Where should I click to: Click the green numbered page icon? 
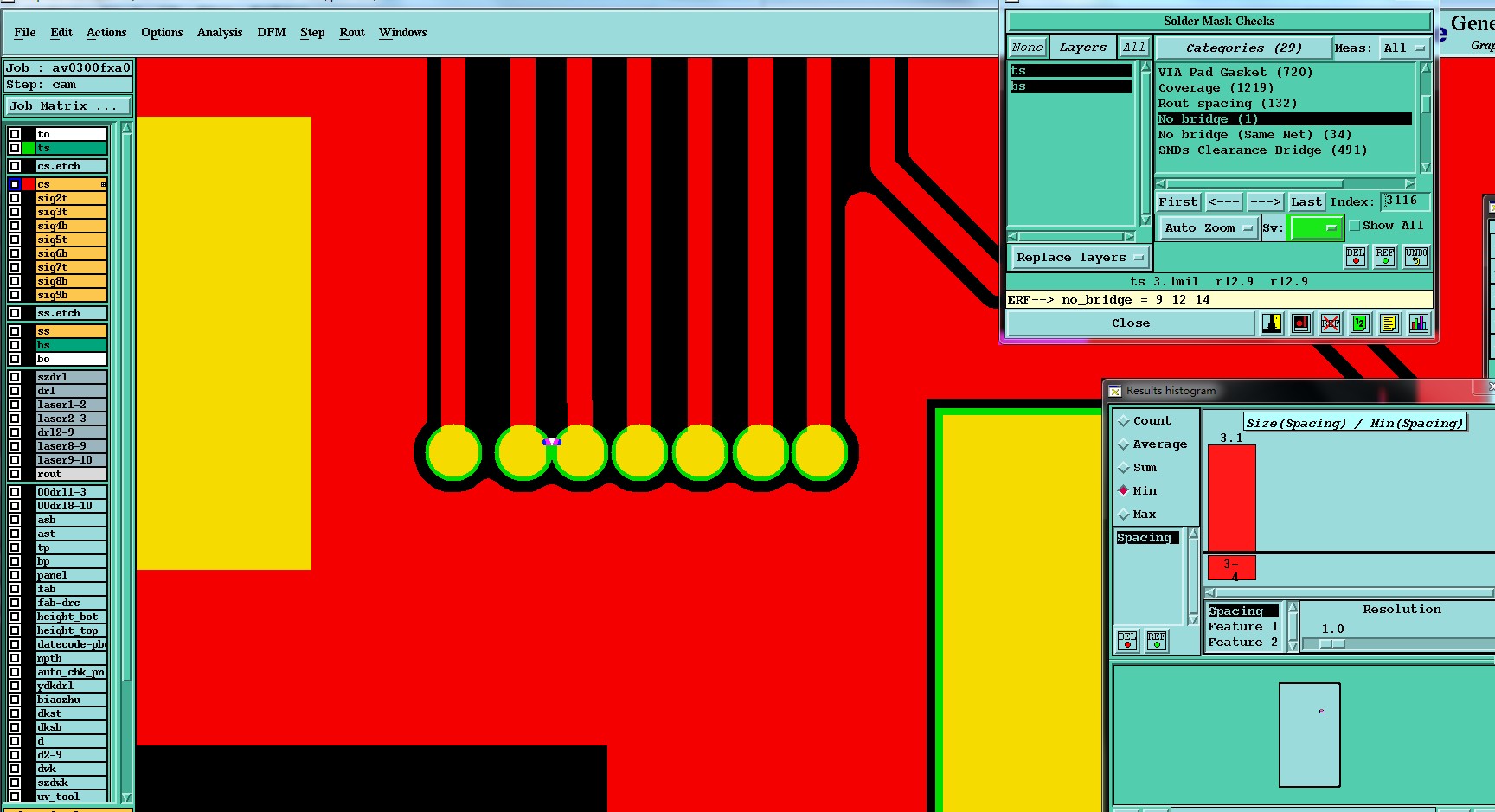(x=1360, y=323)
